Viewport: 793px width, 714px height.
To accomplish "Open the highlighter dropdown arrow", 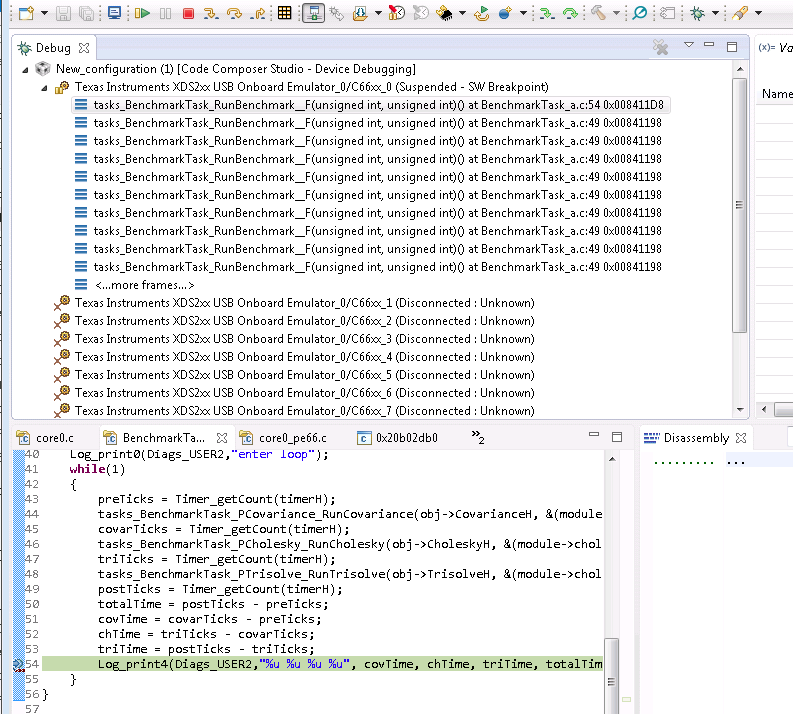I will click(x=758, y=13).
